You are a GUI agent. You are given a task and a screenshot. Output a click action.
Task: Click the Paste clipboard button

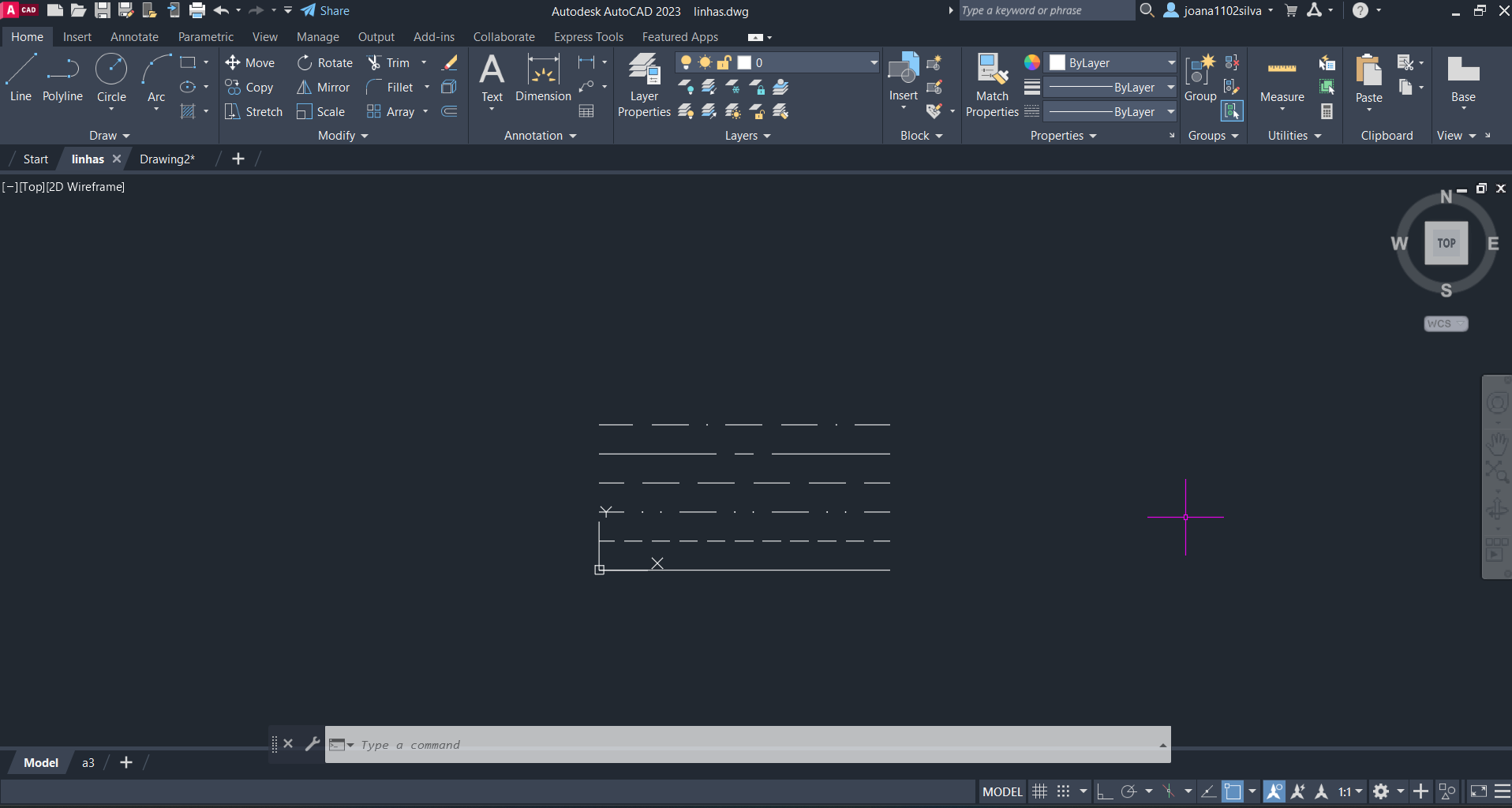pos(1368,78)
